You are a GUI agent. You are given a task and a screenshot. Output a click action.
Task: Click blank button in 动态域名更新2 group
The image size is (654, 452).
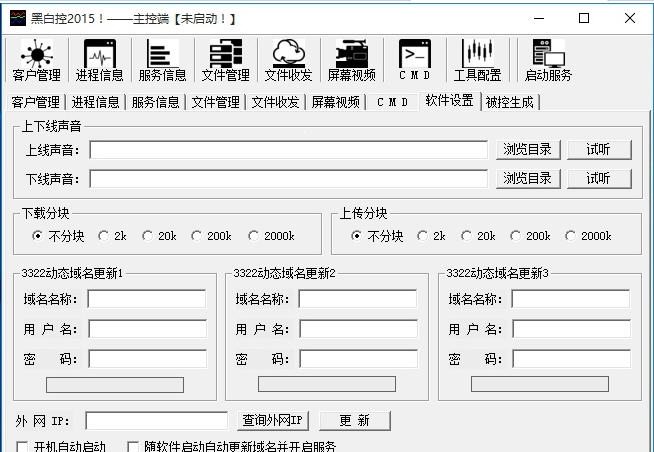(x=327, y=384)
